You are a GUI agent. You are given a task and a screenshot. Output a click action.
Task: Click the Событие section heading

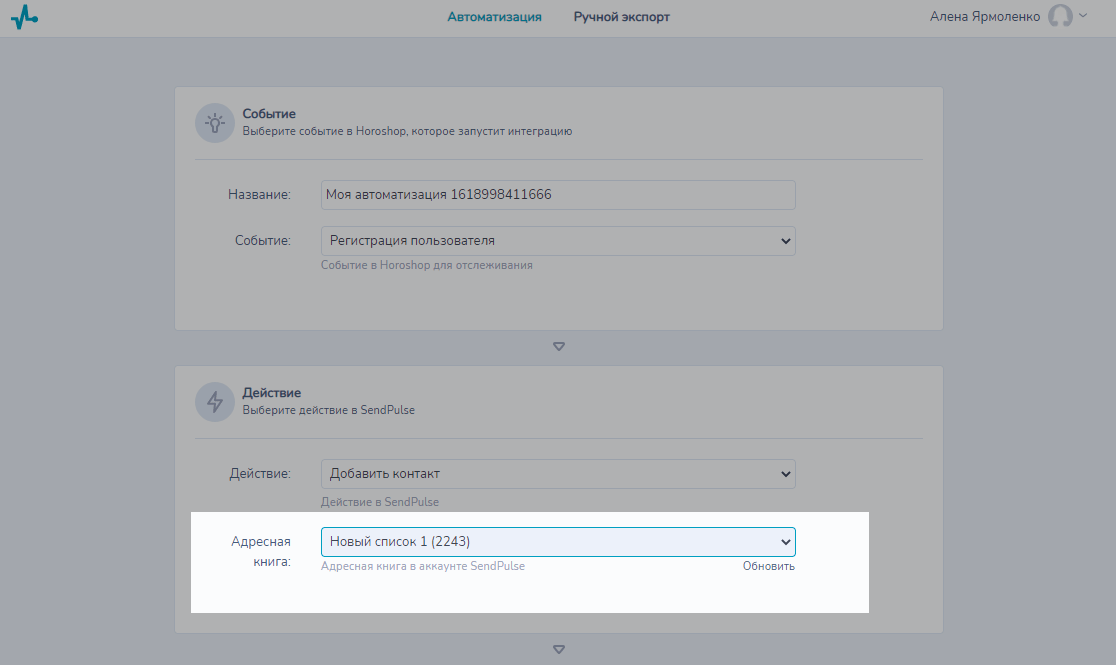pos(269,114)
